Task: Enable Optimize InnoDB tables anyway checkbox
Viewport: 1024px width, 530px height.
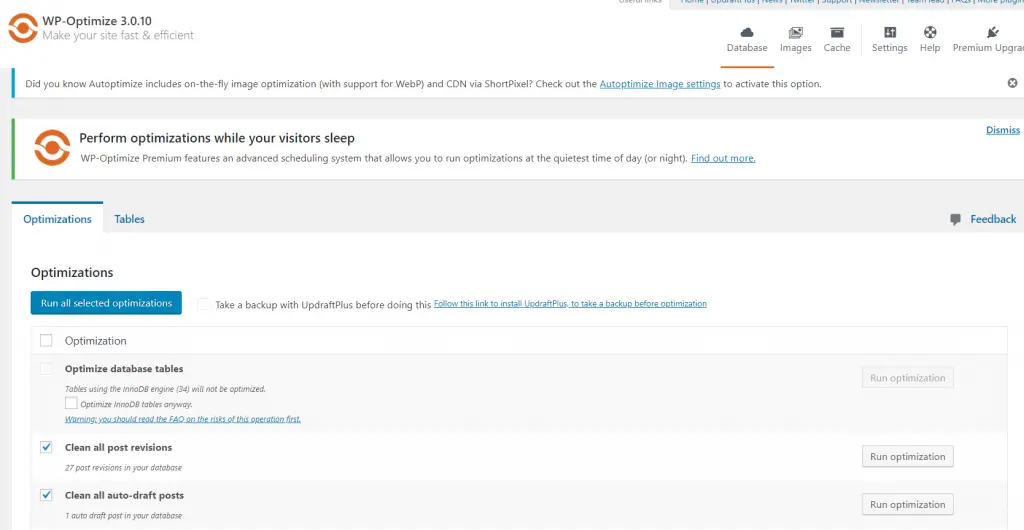Action: pos(71,403)
